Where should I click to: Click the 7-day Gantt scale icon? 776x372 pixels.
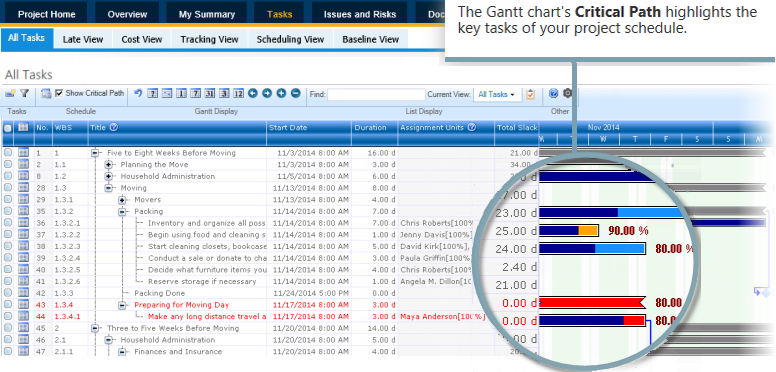click(196, 93)
